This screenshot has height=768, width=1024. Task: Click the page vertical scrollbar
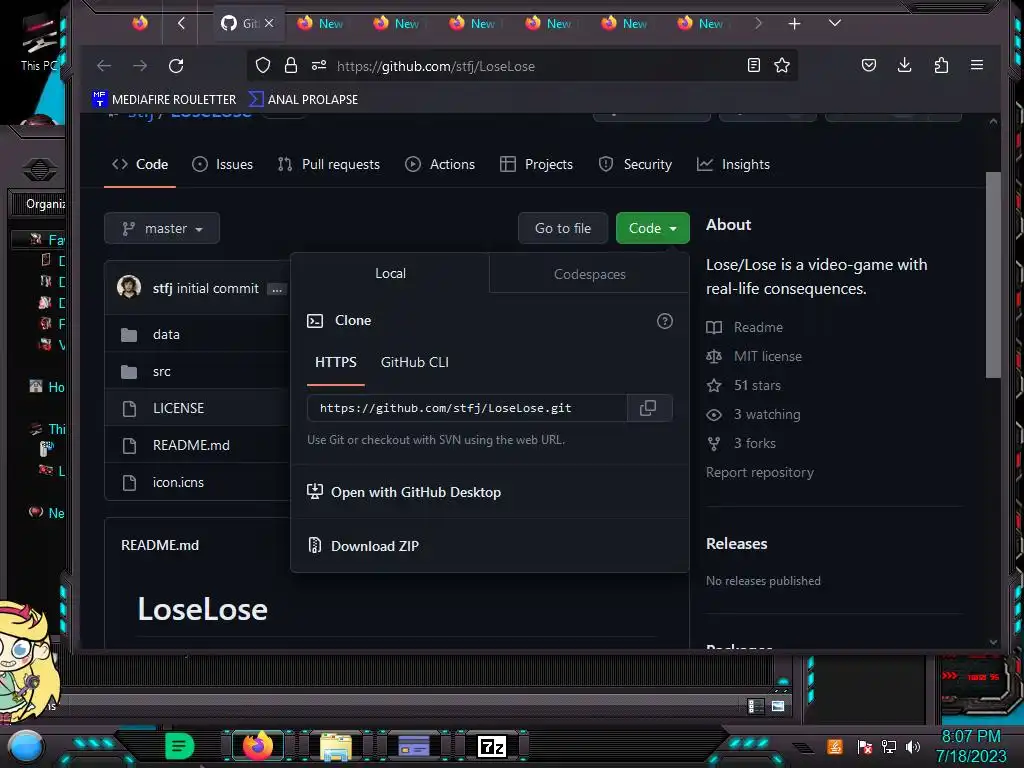pyautogui.click(x=993, y=274)
